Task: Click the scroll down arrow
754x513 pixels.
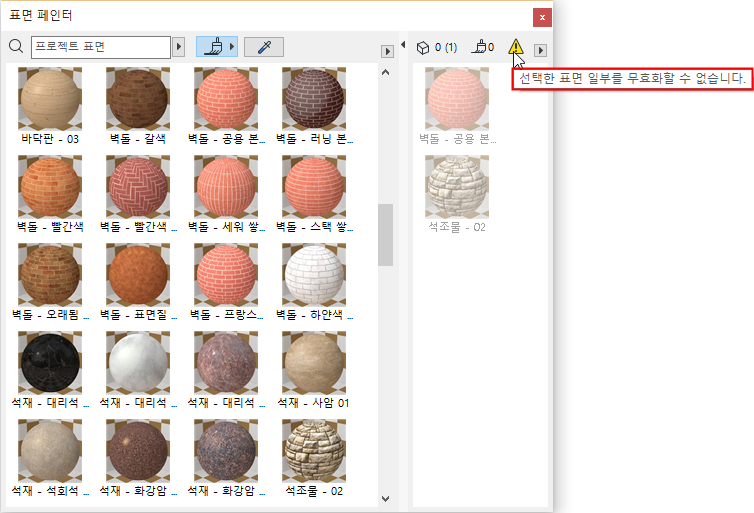Action: click(385, 499)
